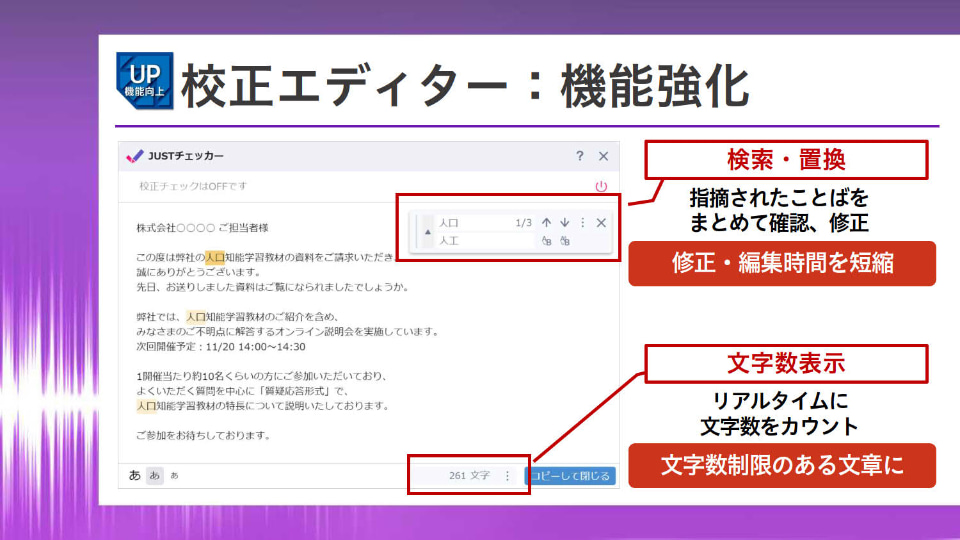The height and width of the screenshot is (540, 960).
Task: Click the first highlighted 人口 in この度は line
Action: pos(215,257)
